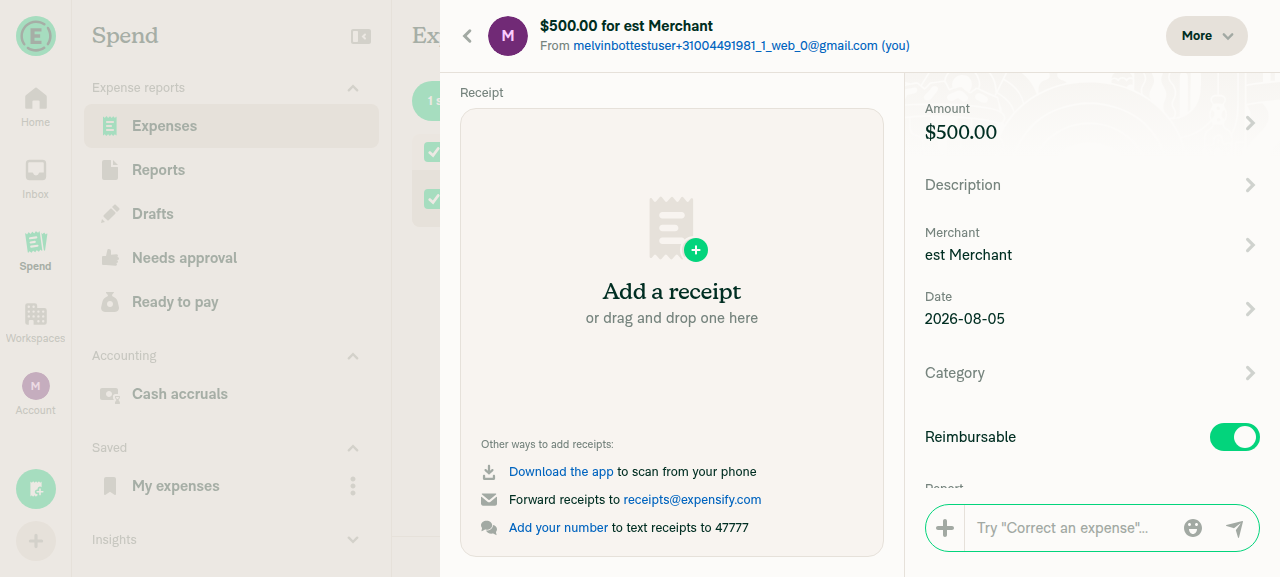
Task: Click the back arrow in expense header
Action: (x=467, y=36)
